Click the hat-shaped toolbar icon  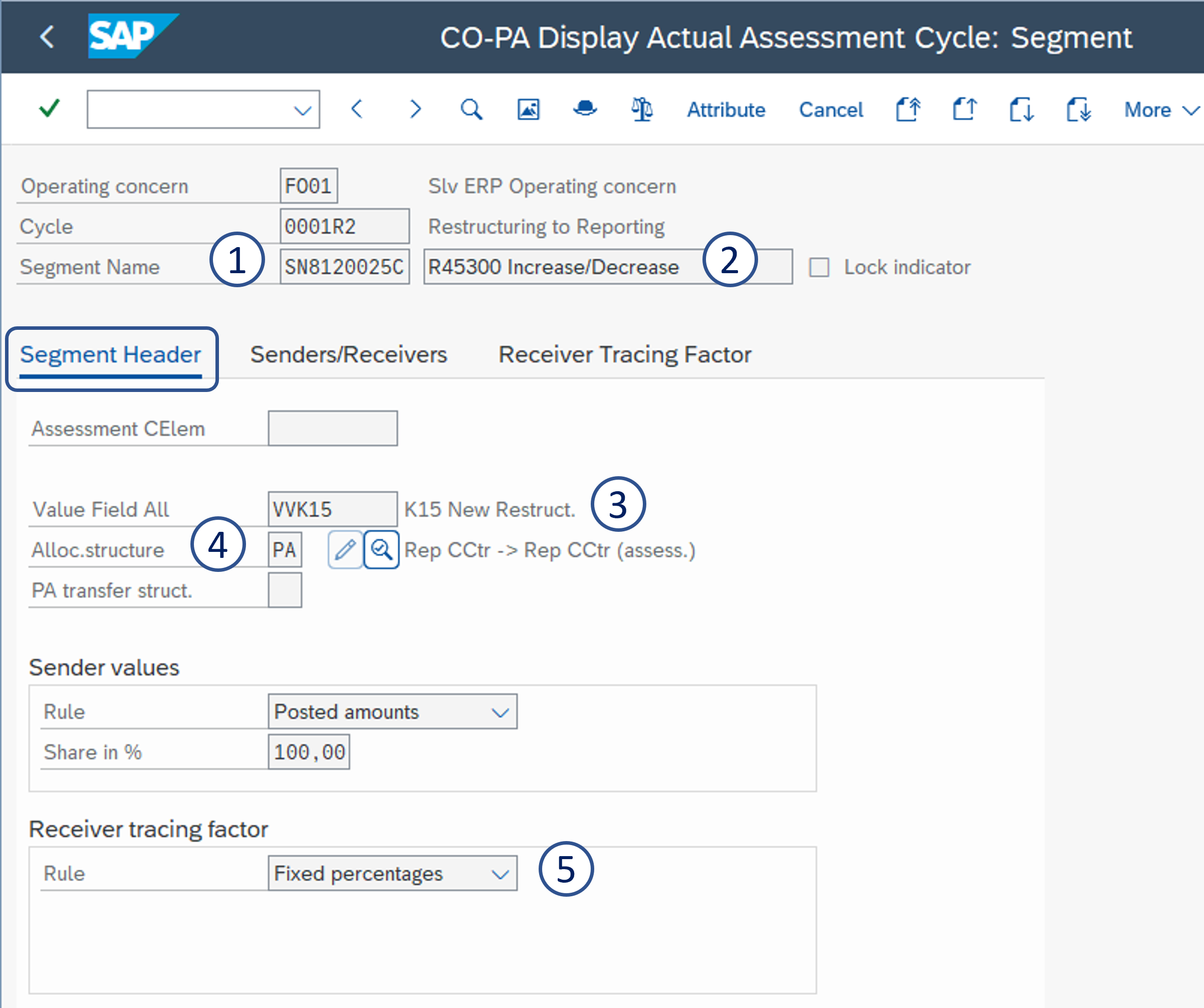(585, 109)
